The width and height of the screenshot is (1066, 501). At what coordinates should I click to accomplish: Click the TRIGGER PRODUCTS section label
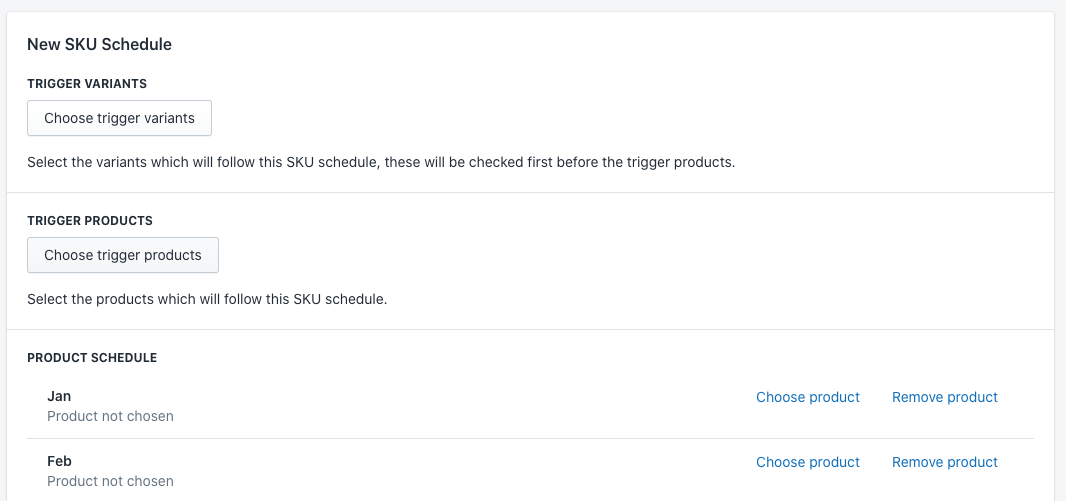pos(89,220)
